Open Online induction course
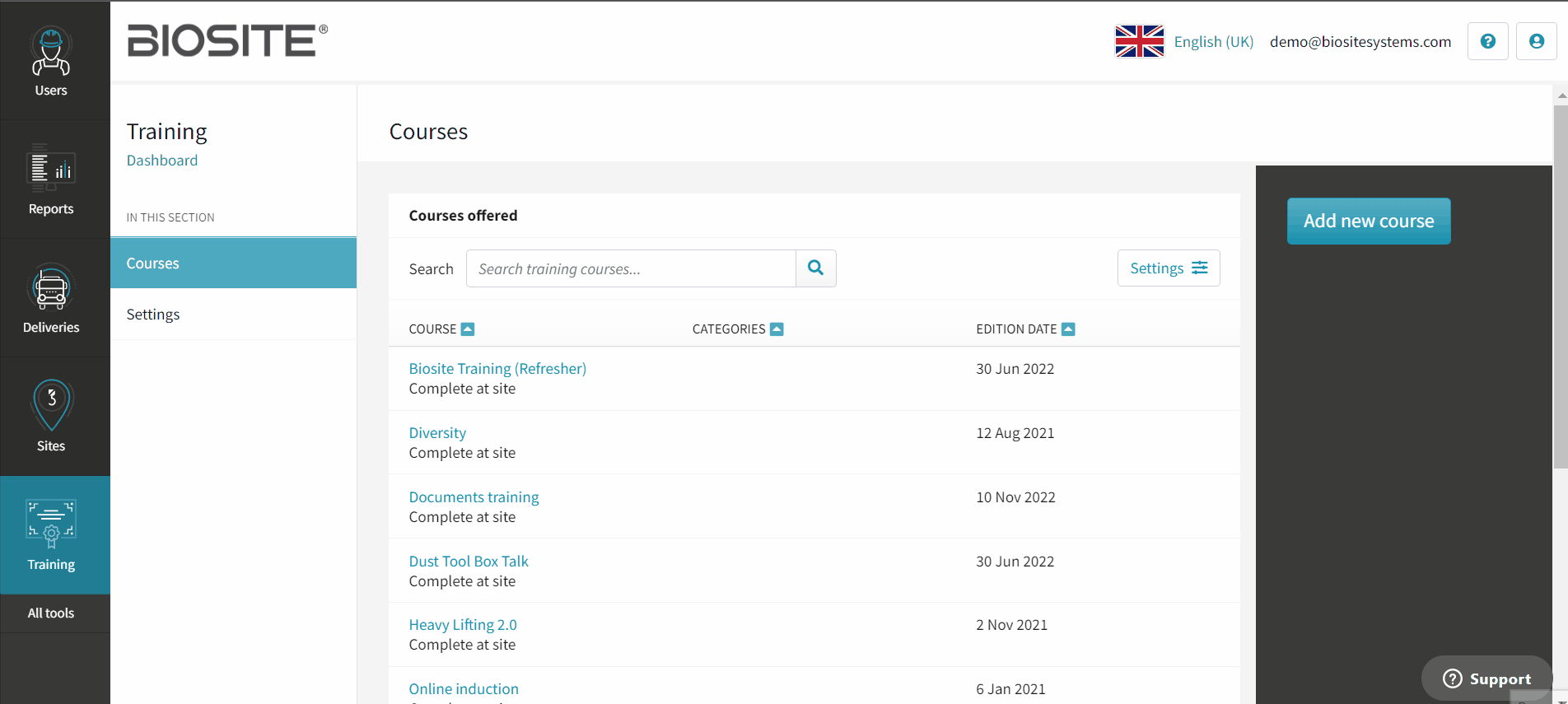The image size is (1568, 704). tap(464, 689)
